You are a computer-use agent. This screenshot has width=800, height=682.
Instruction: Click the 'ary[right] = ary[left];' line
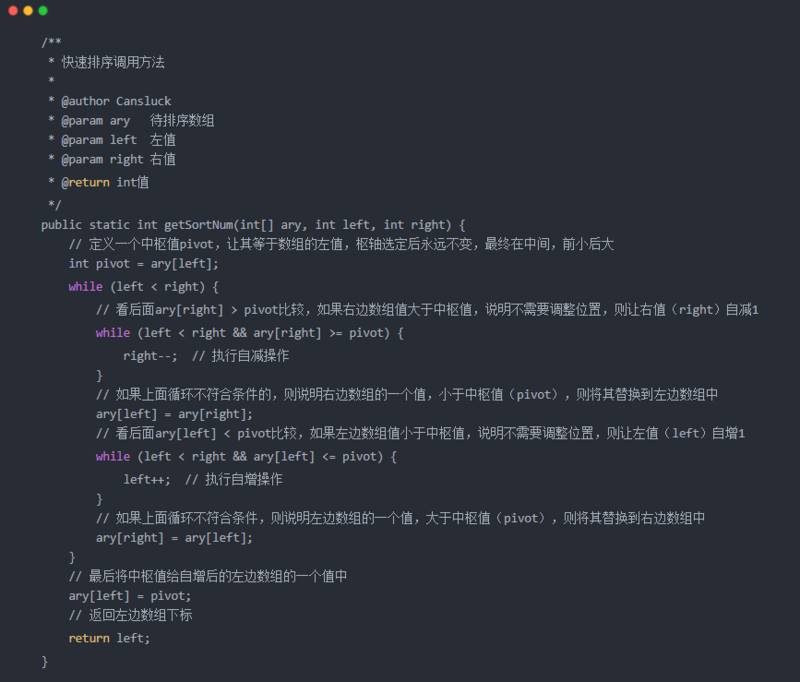pos(174,538)
